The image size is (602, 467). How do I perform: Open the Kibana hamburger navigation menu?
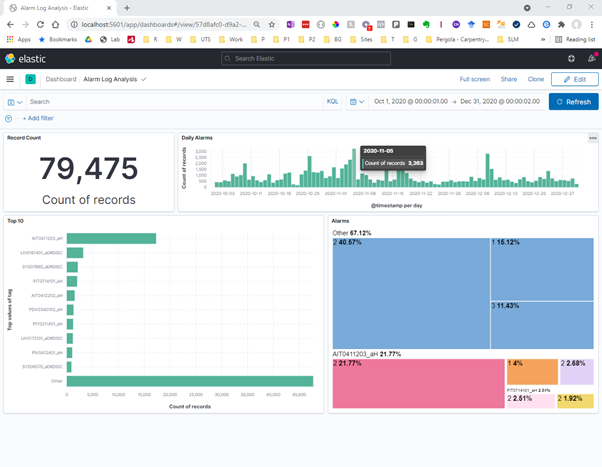(x=10, y=79)
